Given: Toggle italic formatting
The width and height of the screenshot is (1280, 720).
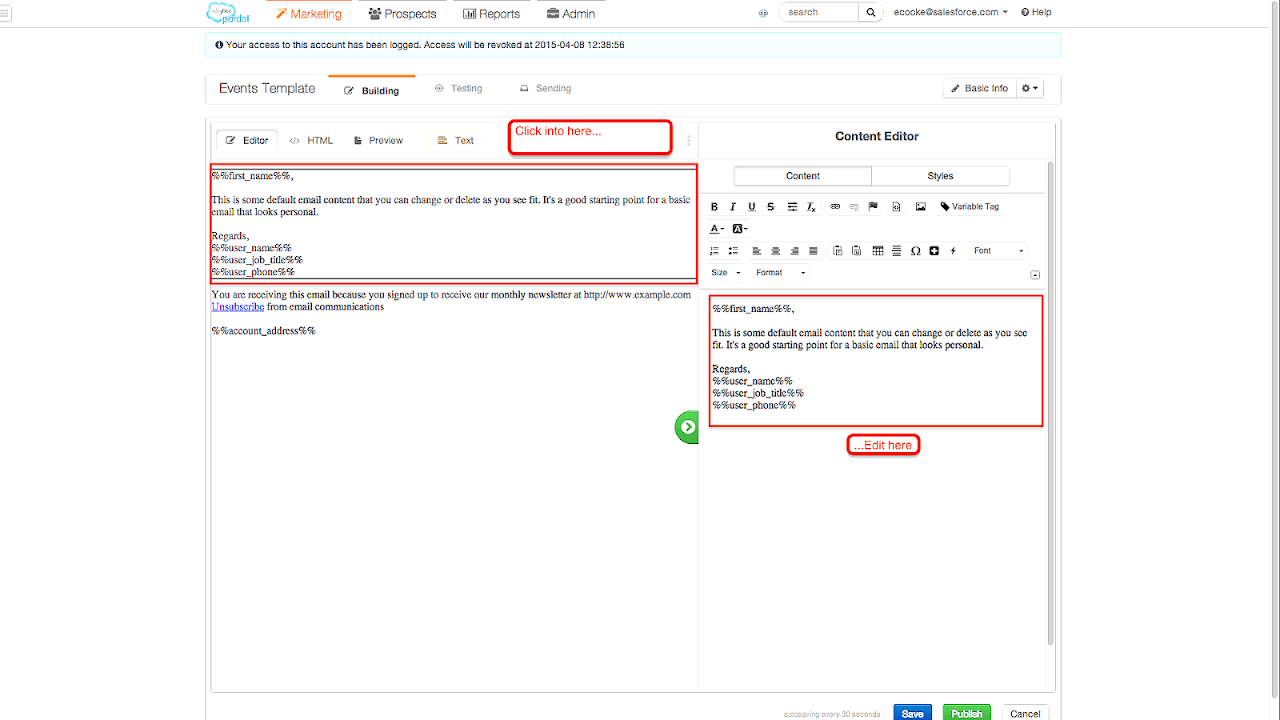Looking at the screenshot, I should click(x=733, y=207).
